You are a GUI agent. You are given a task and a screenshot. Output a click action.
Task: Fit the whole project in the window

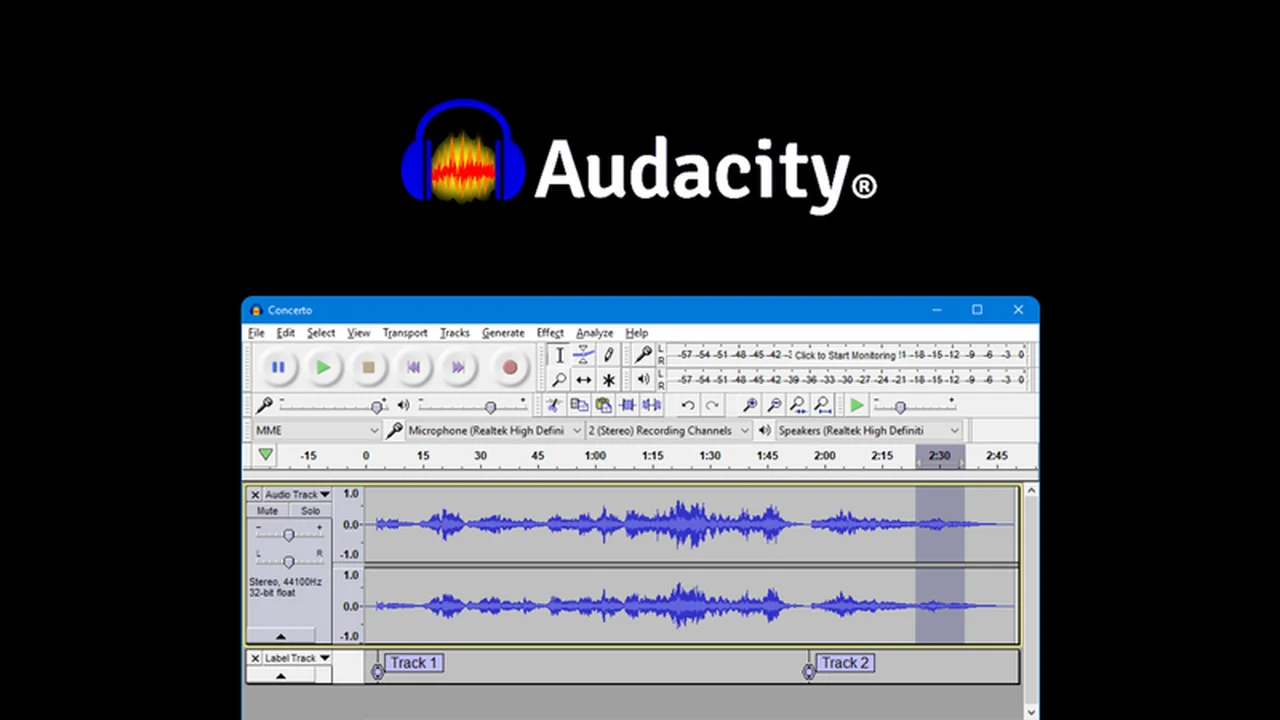click(x=822, y=405)
